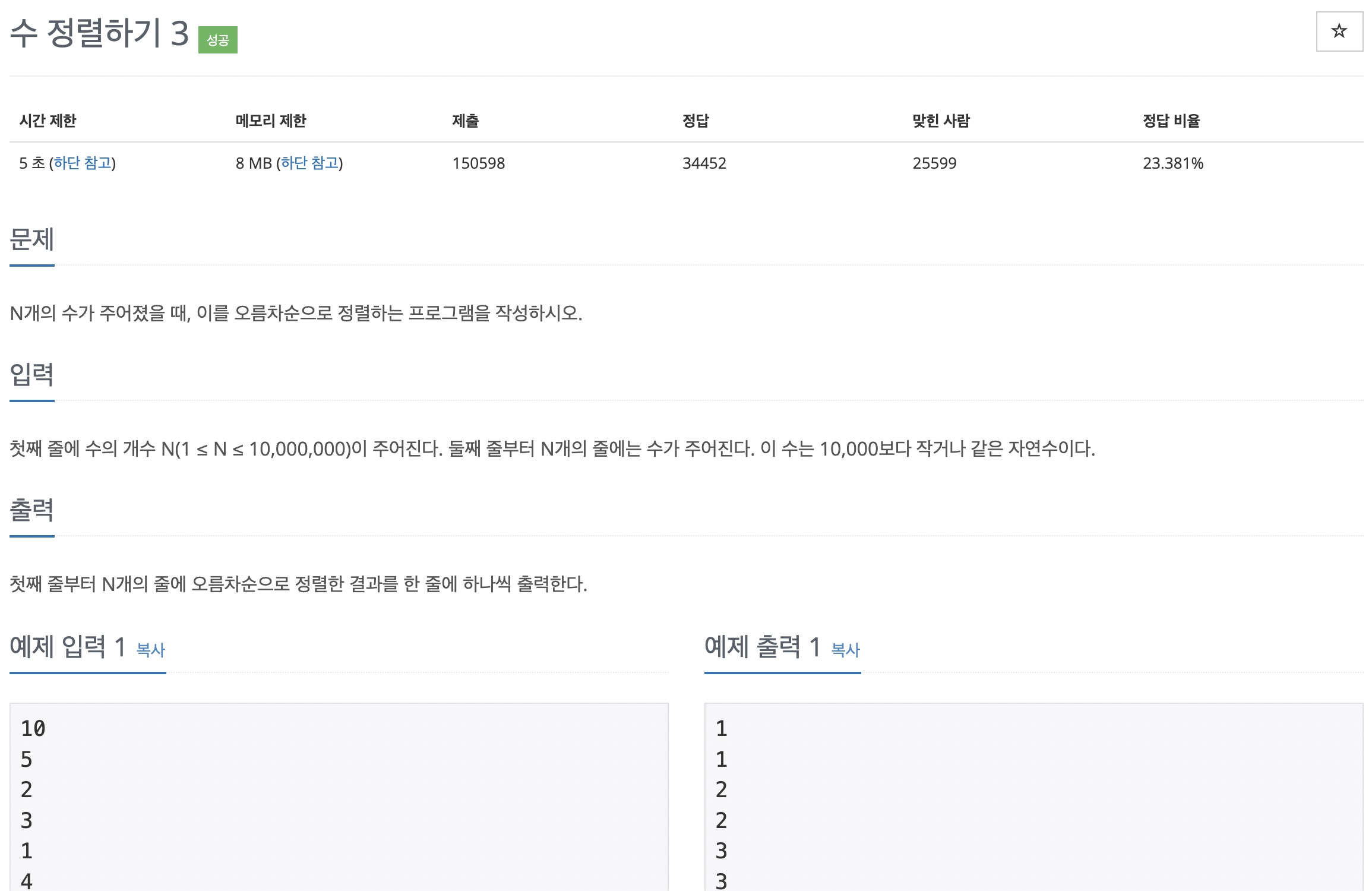Click 복사 beside 예제 입력 1

point(150,650)
